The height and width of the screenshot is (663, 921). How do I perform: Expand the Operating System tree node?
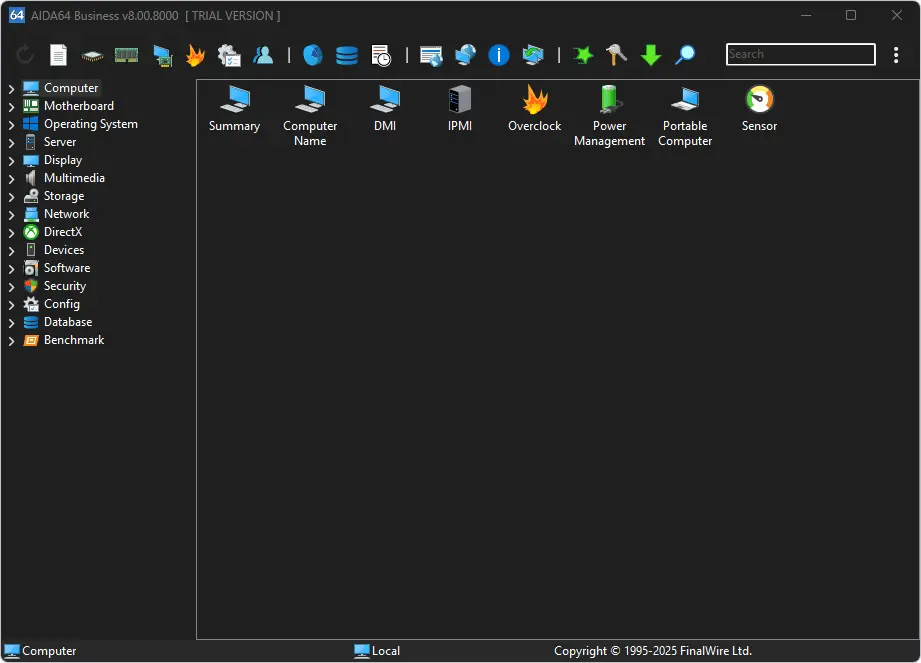click(11, 124)
